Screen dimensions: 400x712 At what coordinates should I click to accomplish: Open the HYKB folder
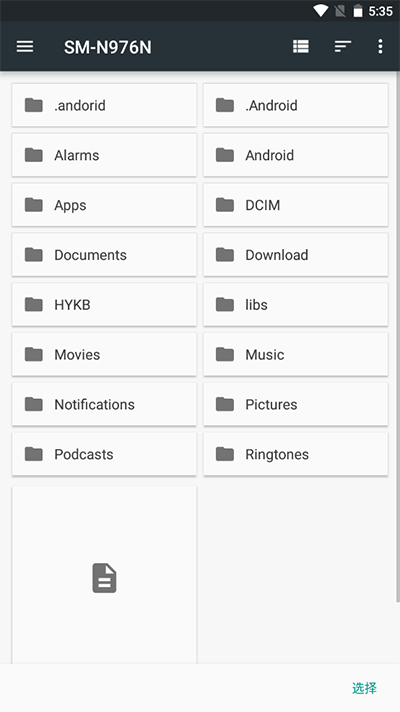pyautogui.click(x=104, y=304)
